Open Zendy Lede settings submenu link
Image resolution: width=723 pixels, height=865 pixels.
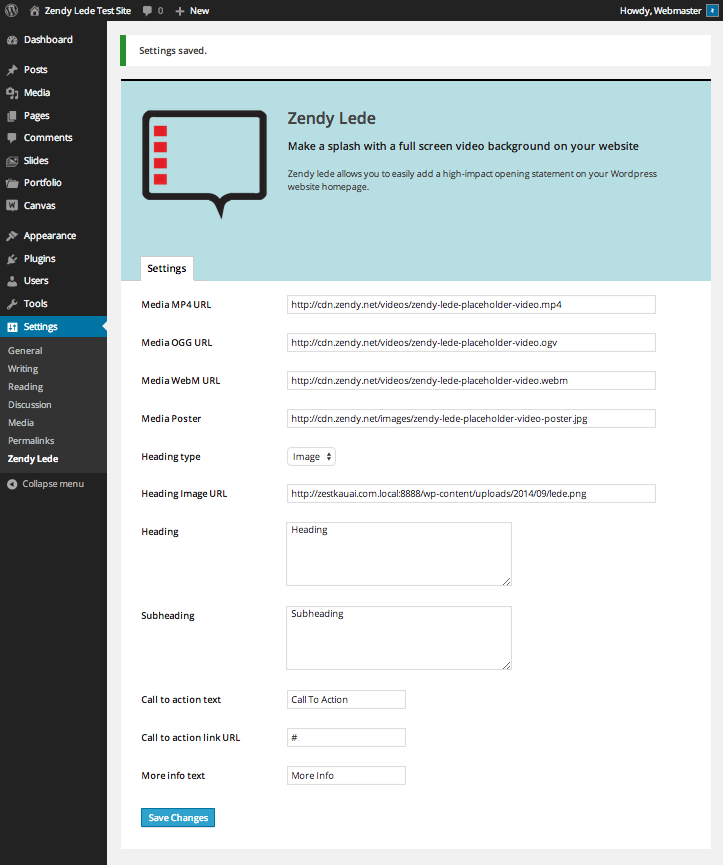(33, 459)
